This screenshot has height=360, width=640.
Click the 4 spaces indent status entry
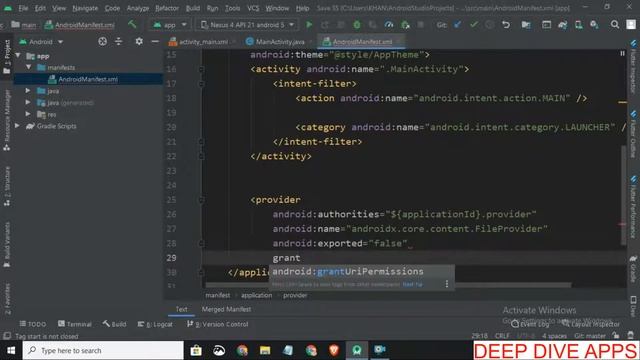pyautogui.click(x=554, y=336)
